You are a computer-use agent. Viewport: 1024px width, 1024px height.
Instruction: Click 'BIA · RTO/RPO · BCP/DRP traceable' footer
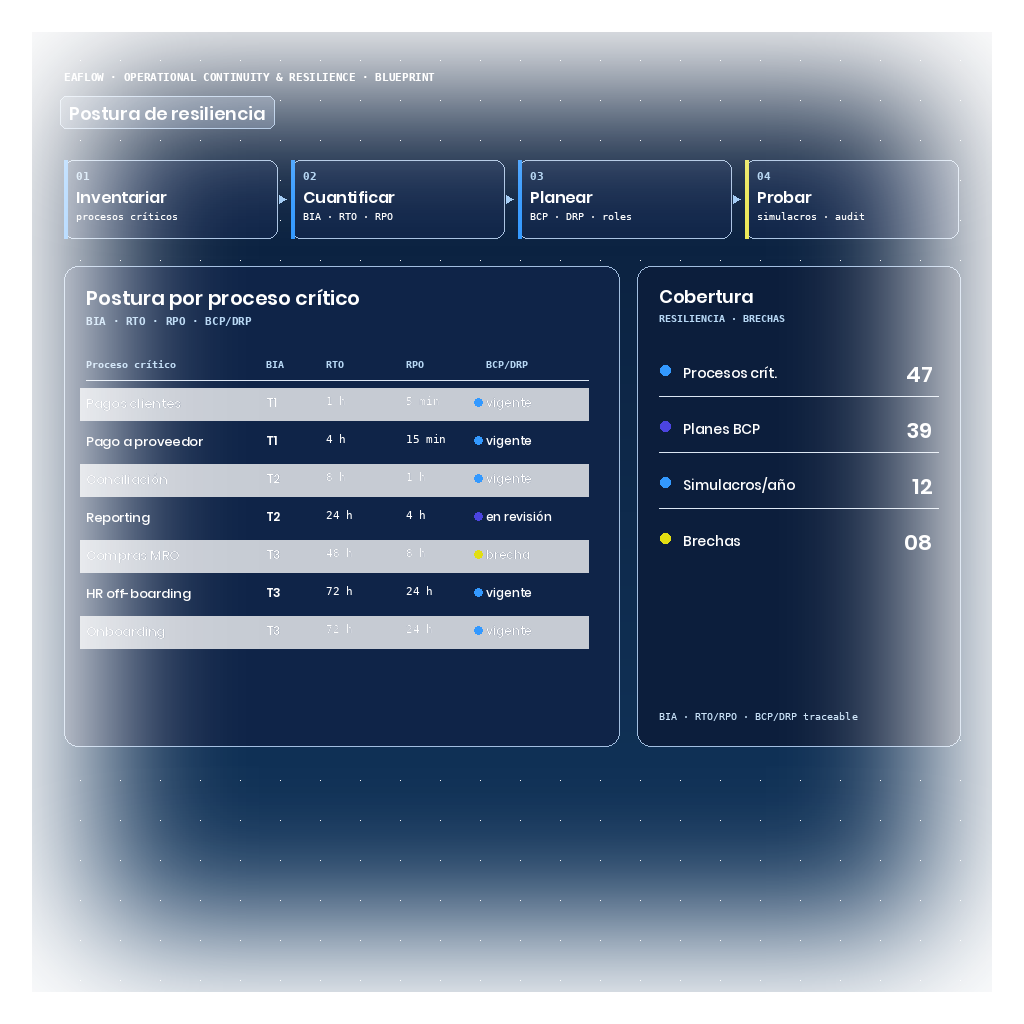[x=758, y=716]
